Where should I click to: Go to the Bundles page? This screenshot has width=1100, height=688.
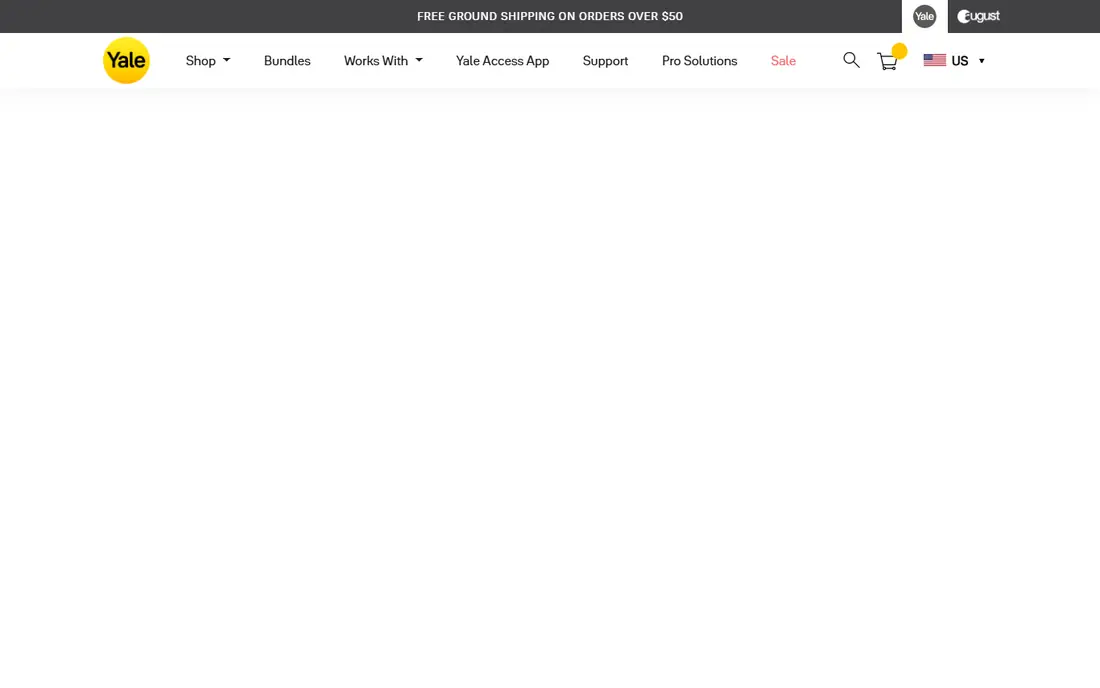tap(287, 61)
